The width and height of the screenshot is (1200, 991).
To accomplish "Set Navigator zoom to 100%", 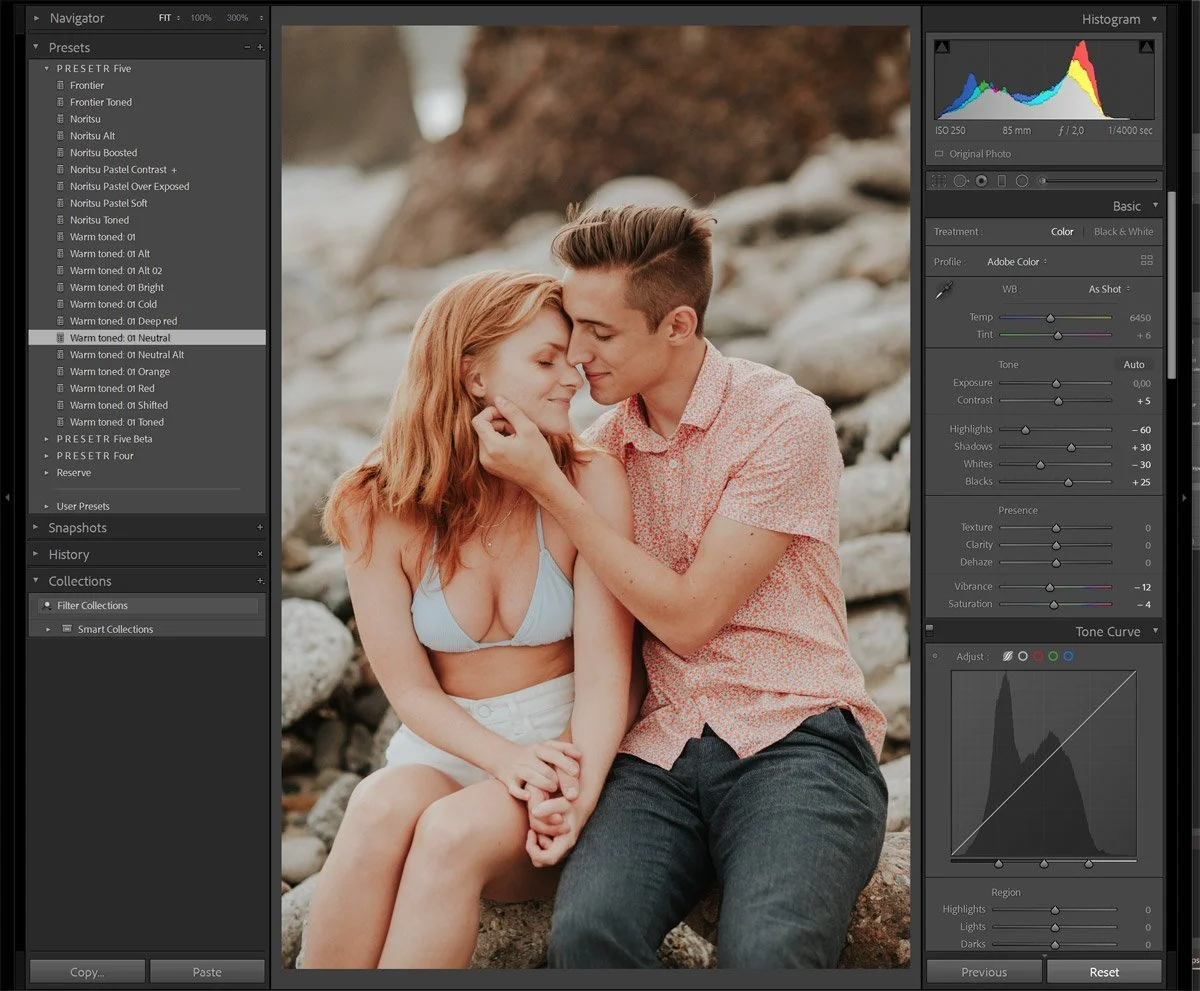I will [x=201, y=18].
